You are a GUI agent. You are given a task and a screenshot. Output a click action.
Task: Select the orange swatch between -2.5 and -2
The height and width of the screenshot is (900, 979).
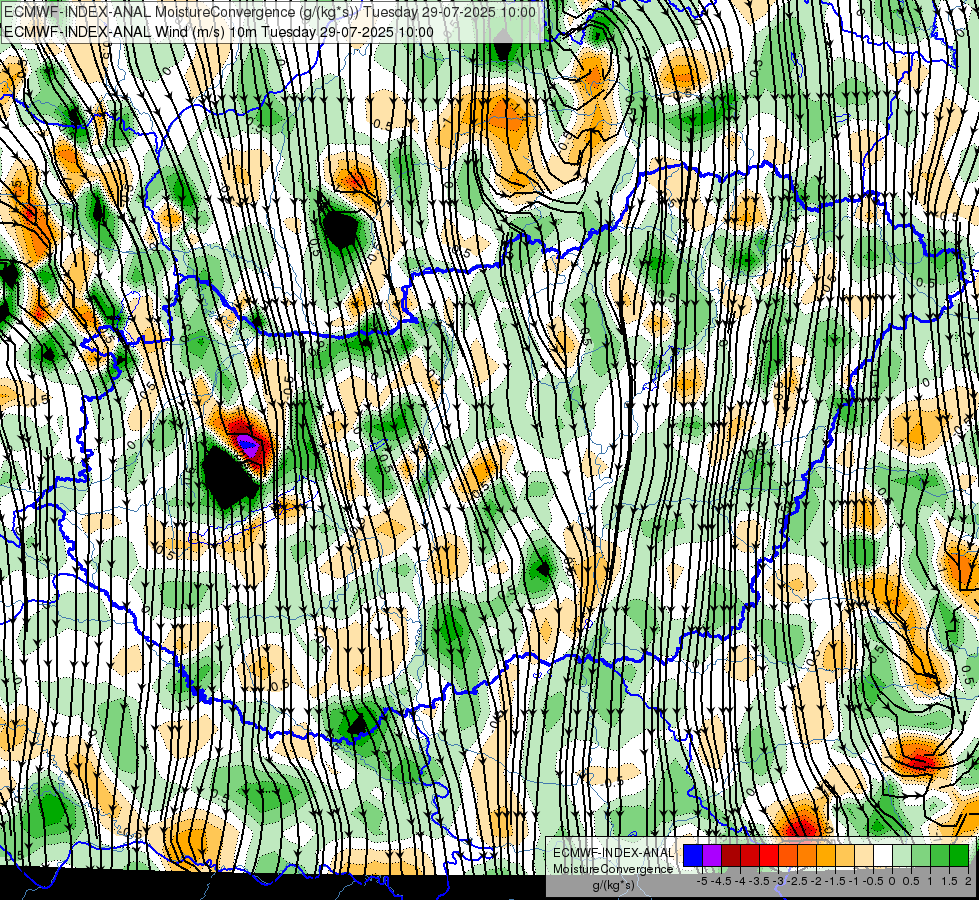click(807, 855)
